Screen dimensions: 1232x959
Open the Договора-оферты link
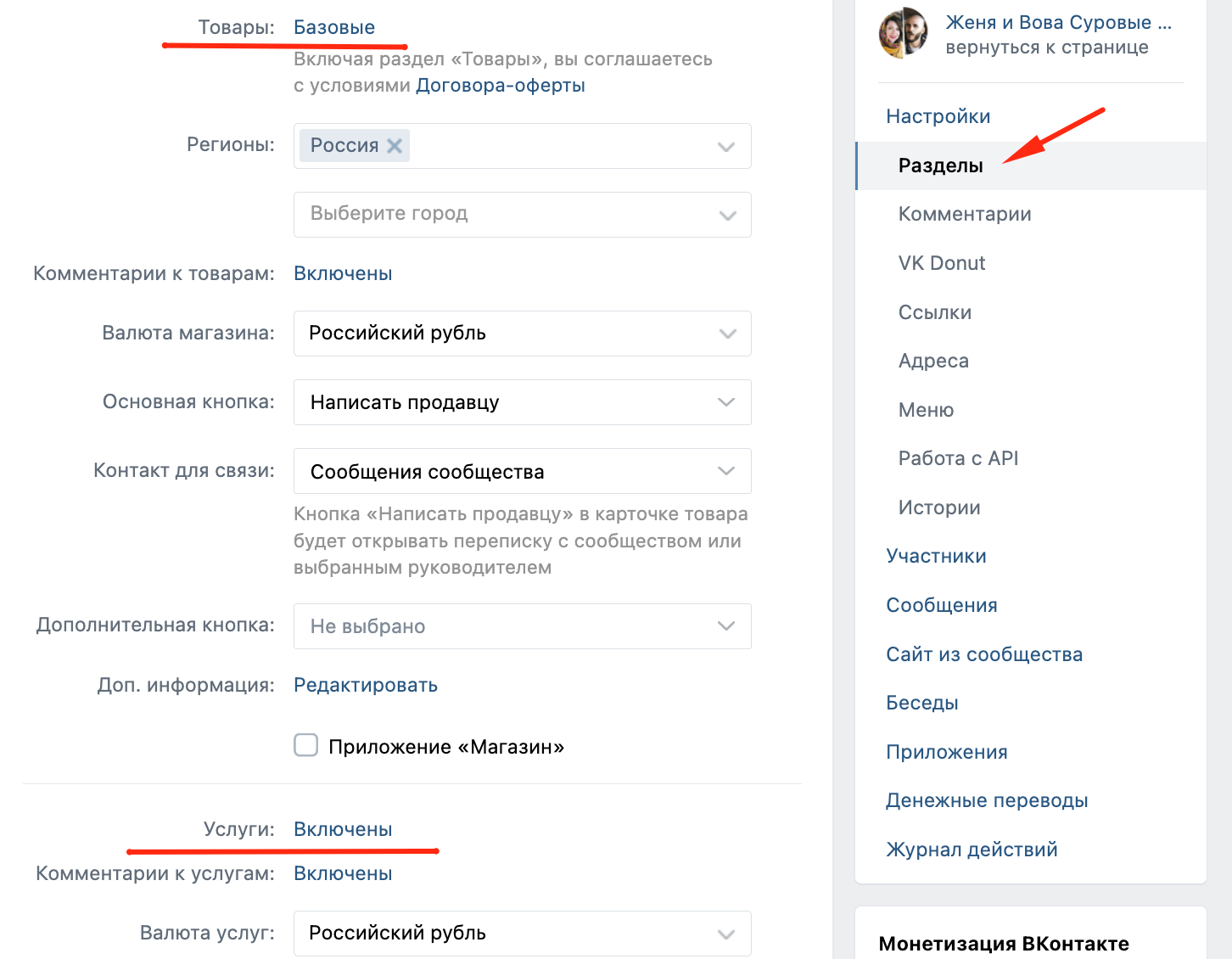(x=501, y=86)
